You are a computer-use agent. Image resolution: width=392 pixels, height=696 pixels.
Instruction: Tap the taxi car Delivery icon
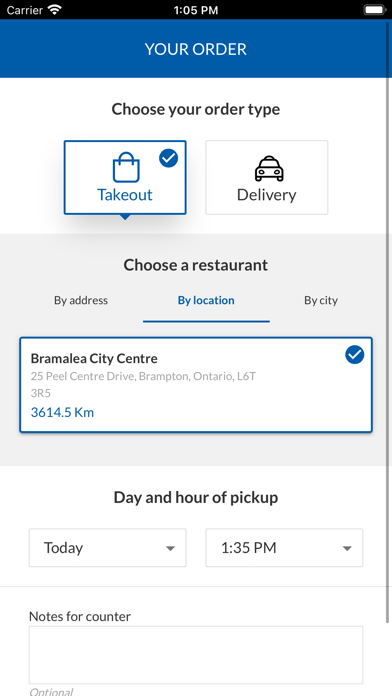click(269, 169)
